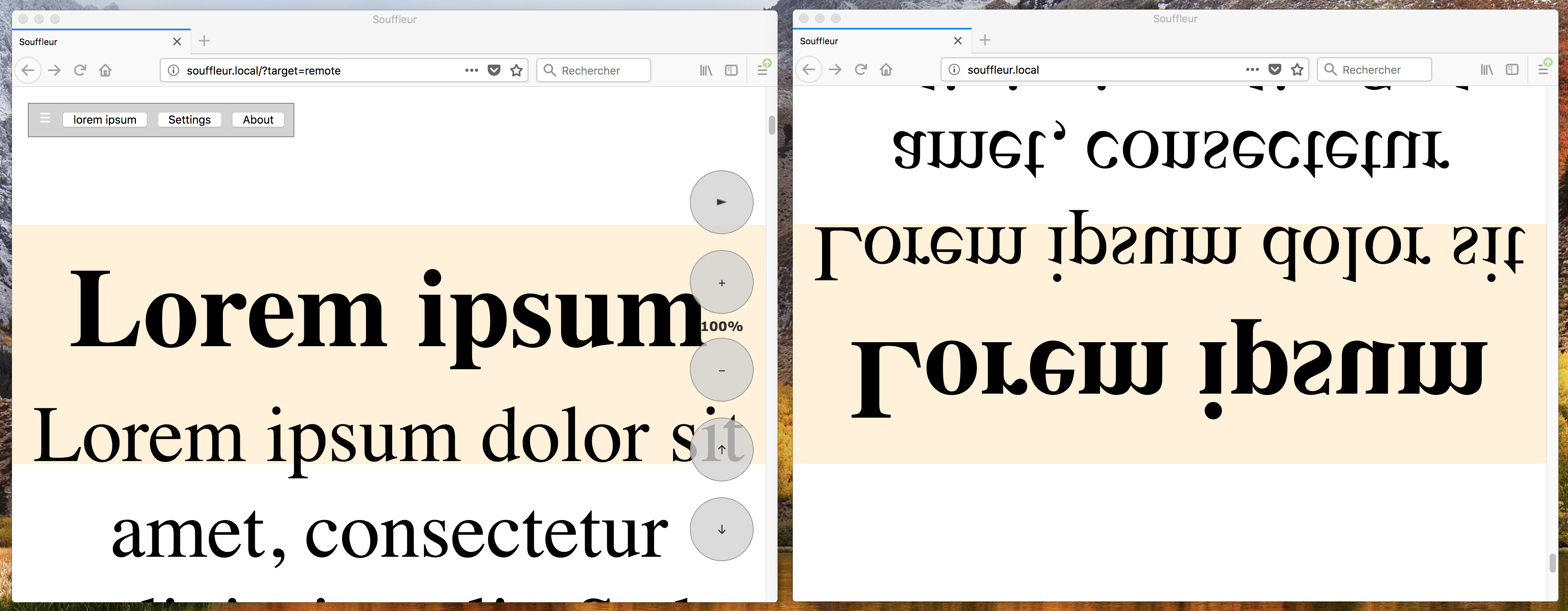This screenshot has height=611, width=1568.
Task: Save right page to Pocket
Action: (x=1274, y=70)
